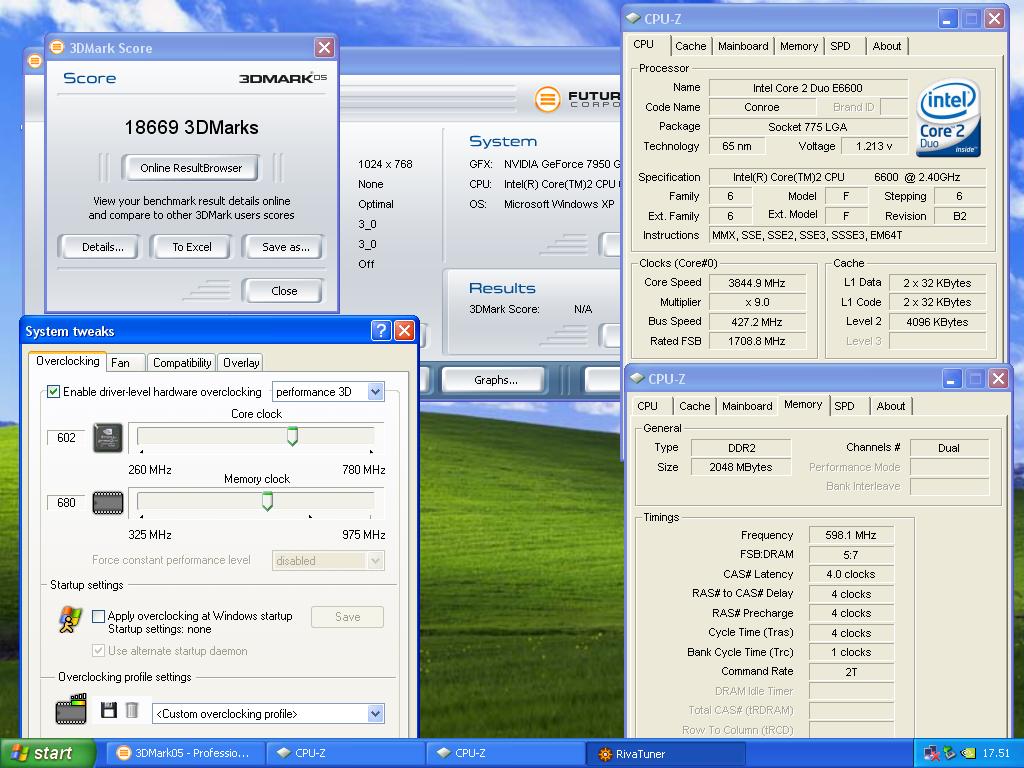
Task: Toggle Enable driver-level hardware overclocking
Action: 54,392
